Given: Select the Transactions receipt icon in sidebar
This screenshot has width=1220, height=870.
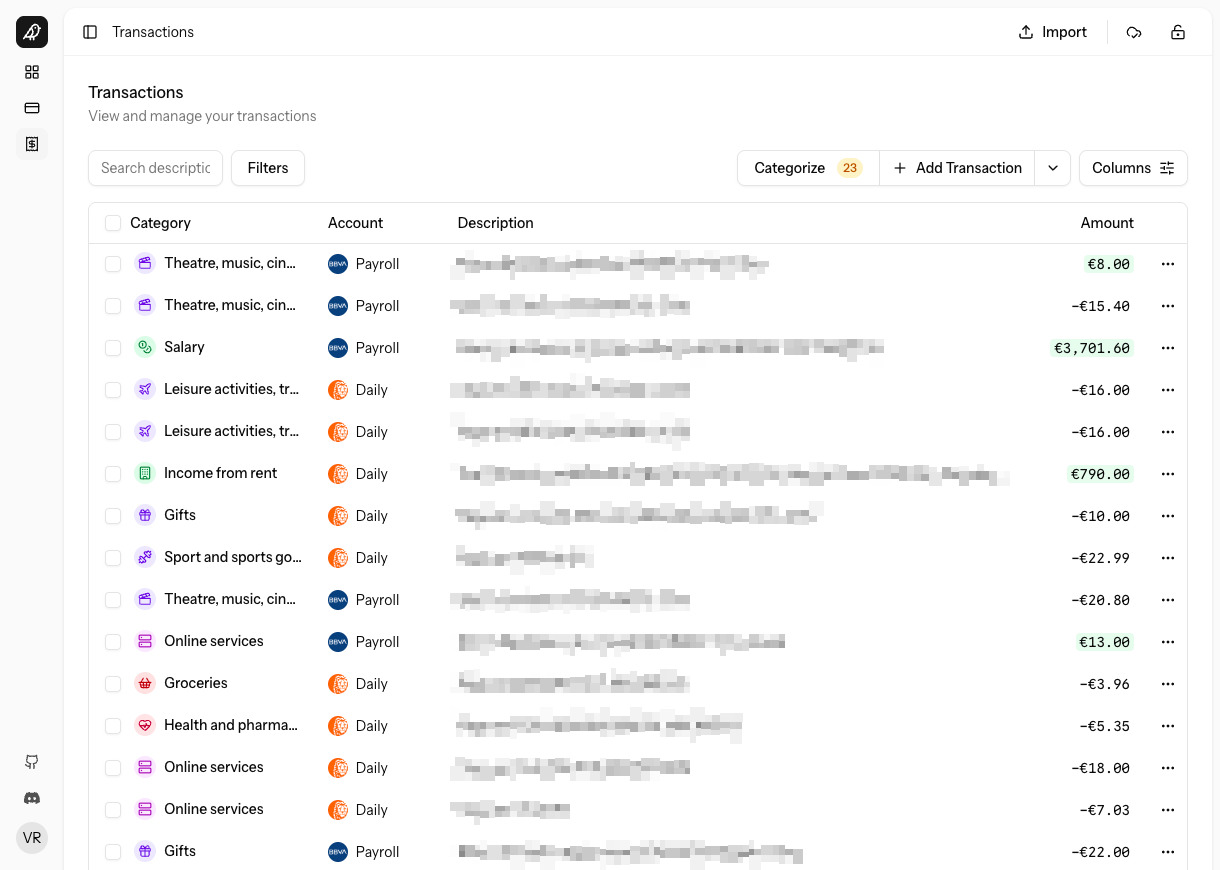Looking at the screenshot, I should click(x=31, y=144).
